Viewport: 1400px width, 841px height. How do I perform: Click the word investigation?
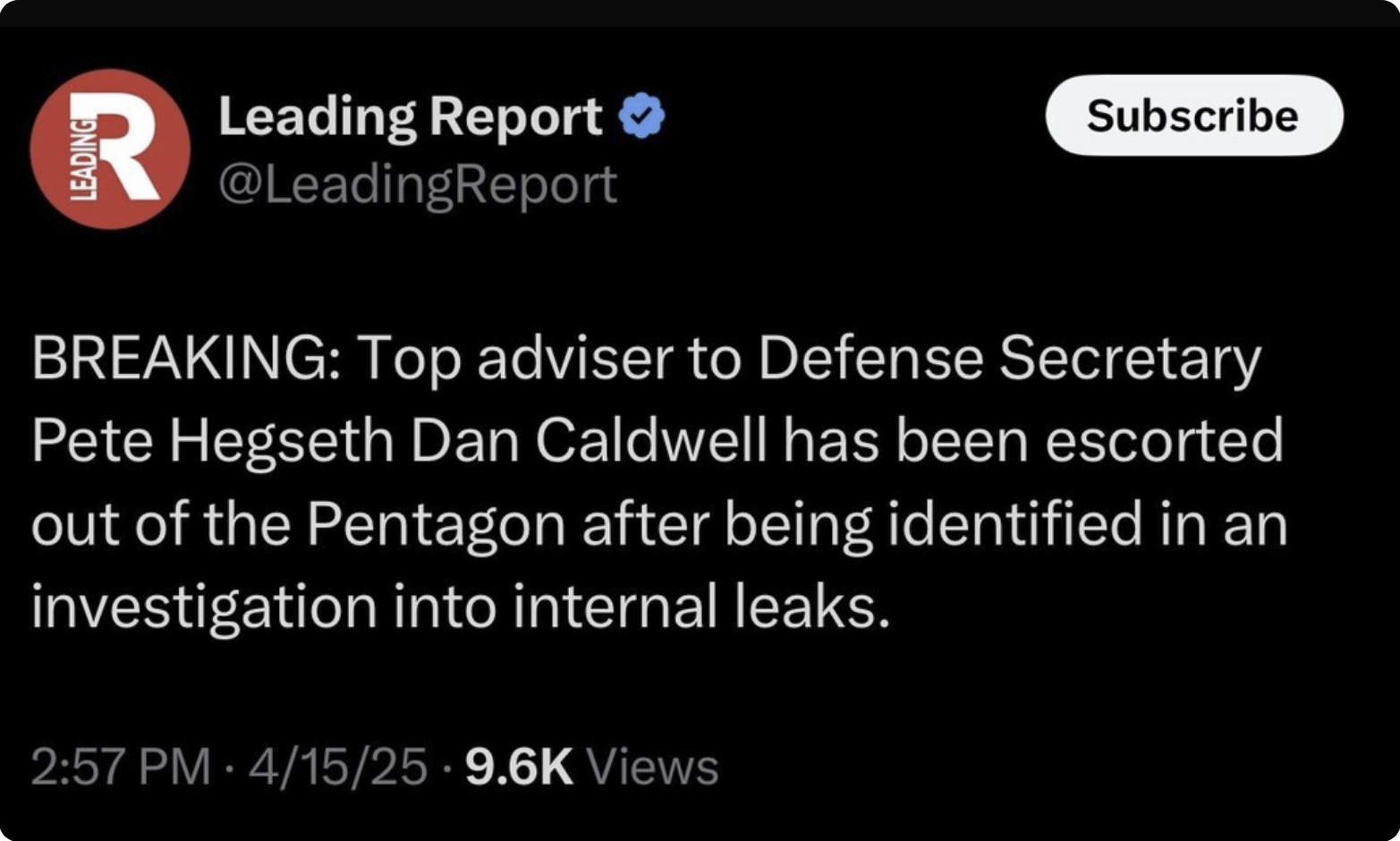pos(204,606)
